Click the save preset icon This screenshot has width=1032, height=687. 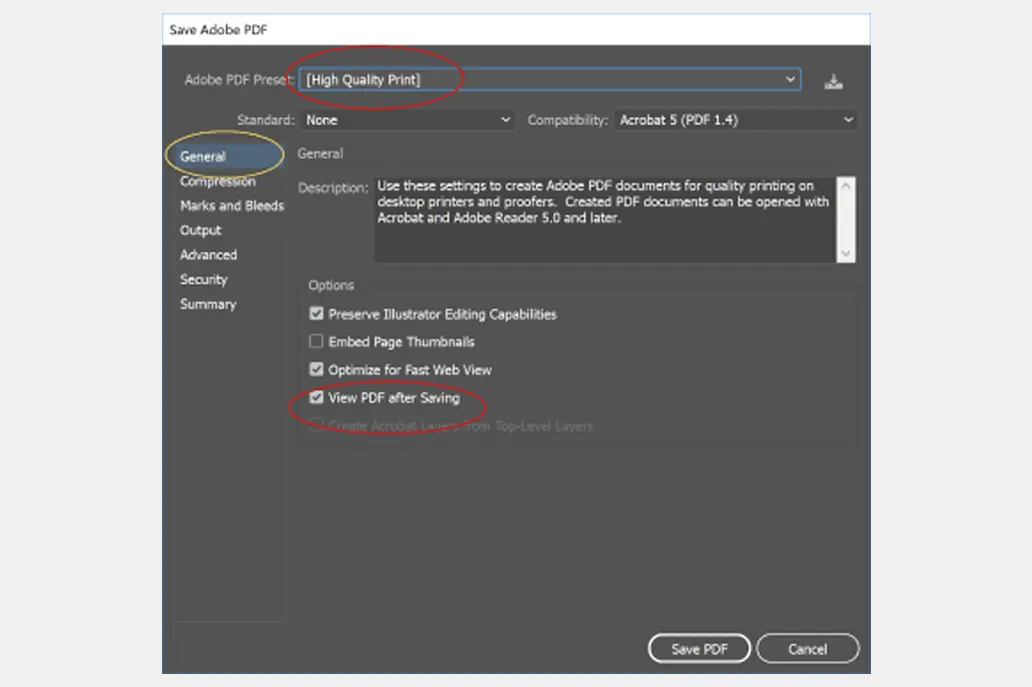[833, 82]
